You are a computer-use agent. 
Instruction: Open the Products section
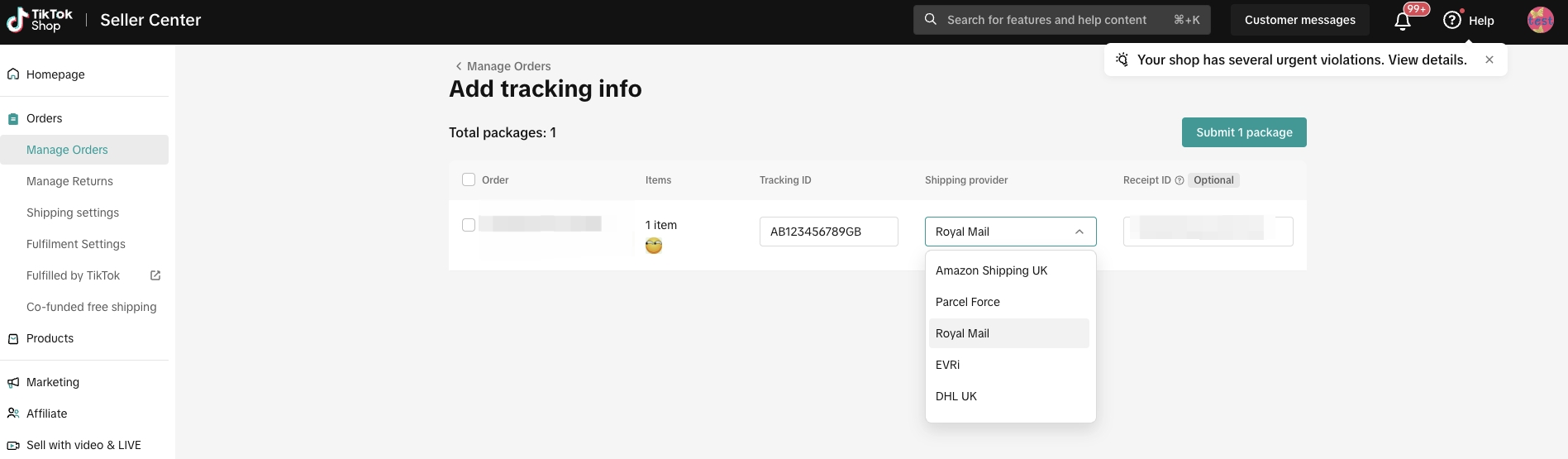click(x=50, y=338)
